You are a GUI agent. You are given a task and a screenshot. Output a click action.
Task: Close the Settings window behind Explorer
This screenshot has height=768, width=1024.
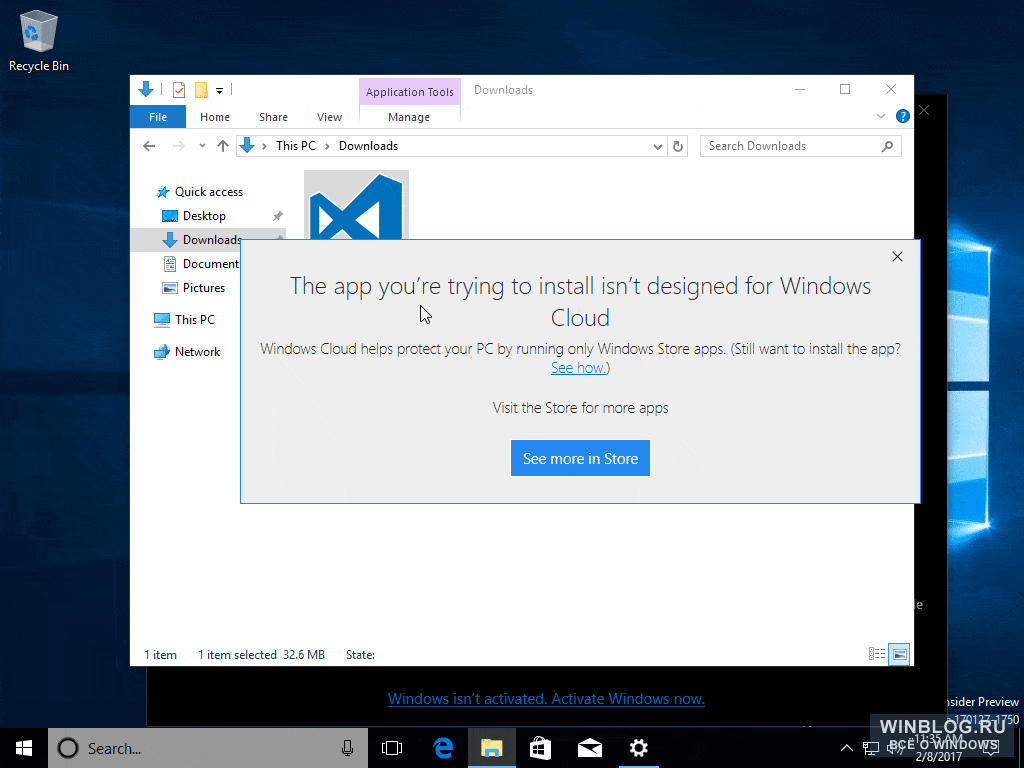pyautogui.click(x=924, y=110)
